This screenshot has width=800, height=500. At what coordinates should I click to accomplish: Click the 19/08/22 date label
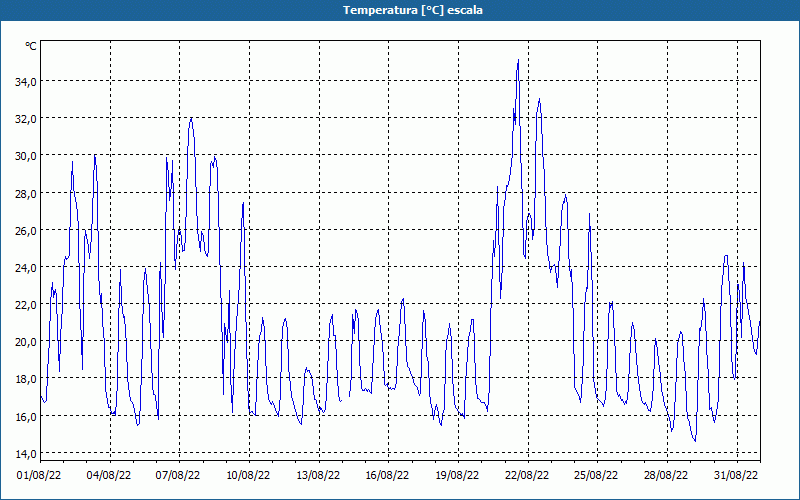(457, 476)
